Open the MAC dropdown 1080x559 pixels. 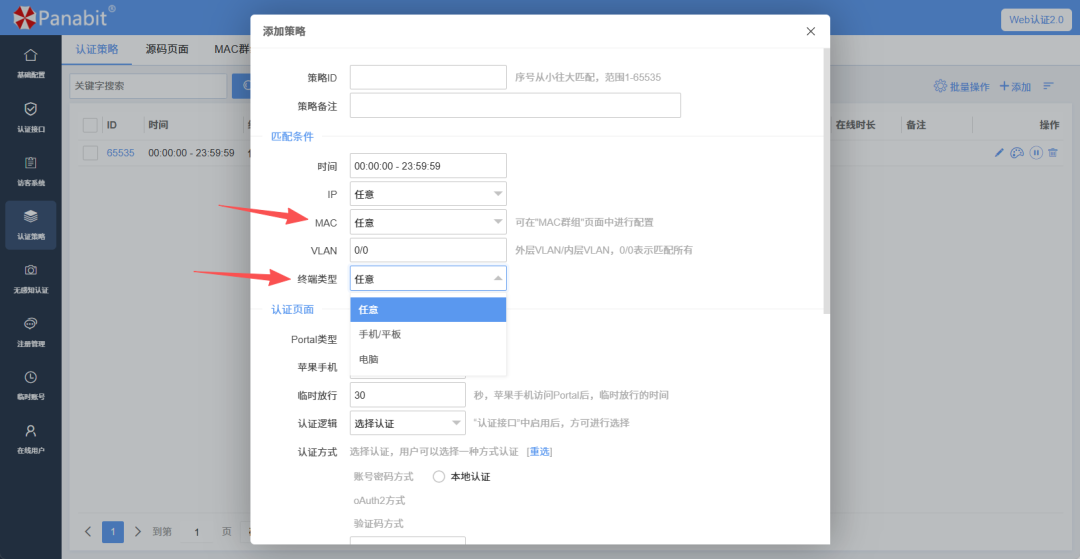coord(428,222)
